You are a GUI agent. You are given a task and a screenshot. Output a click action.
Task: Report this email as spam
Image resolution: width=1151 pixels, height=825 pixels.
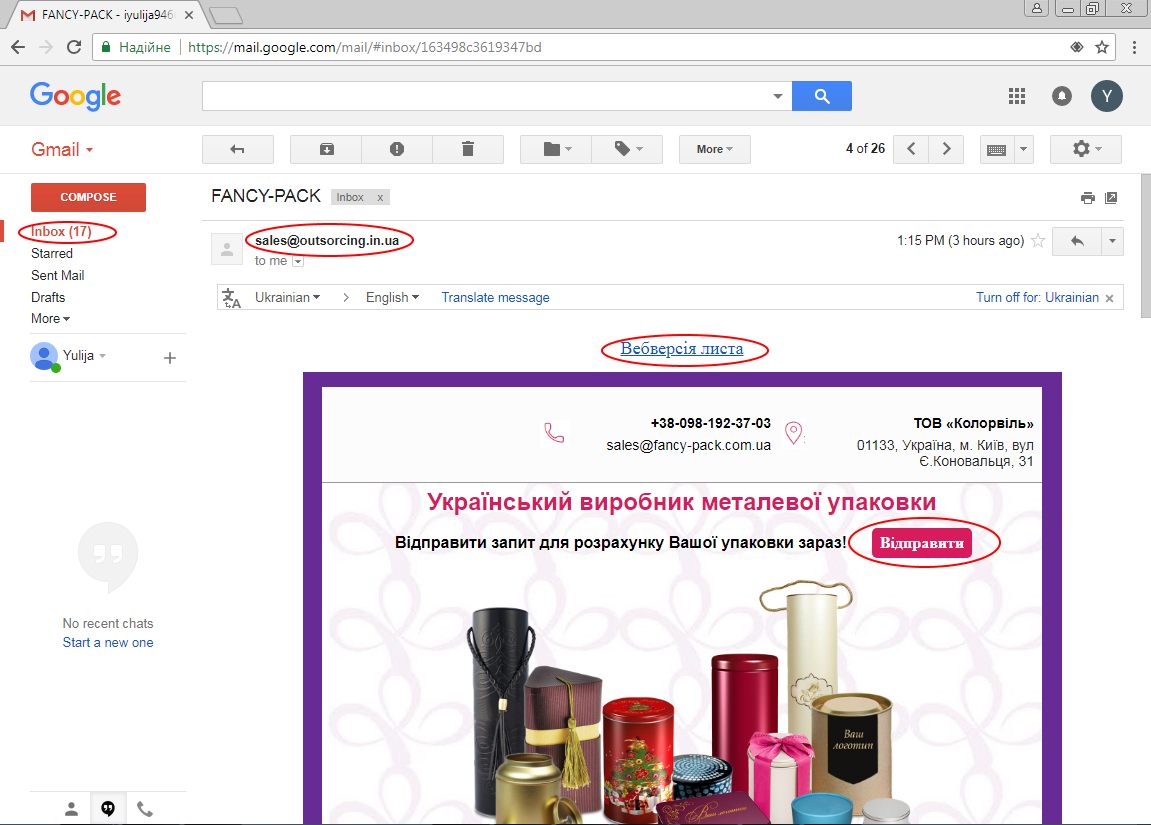[x=397, y=149]
